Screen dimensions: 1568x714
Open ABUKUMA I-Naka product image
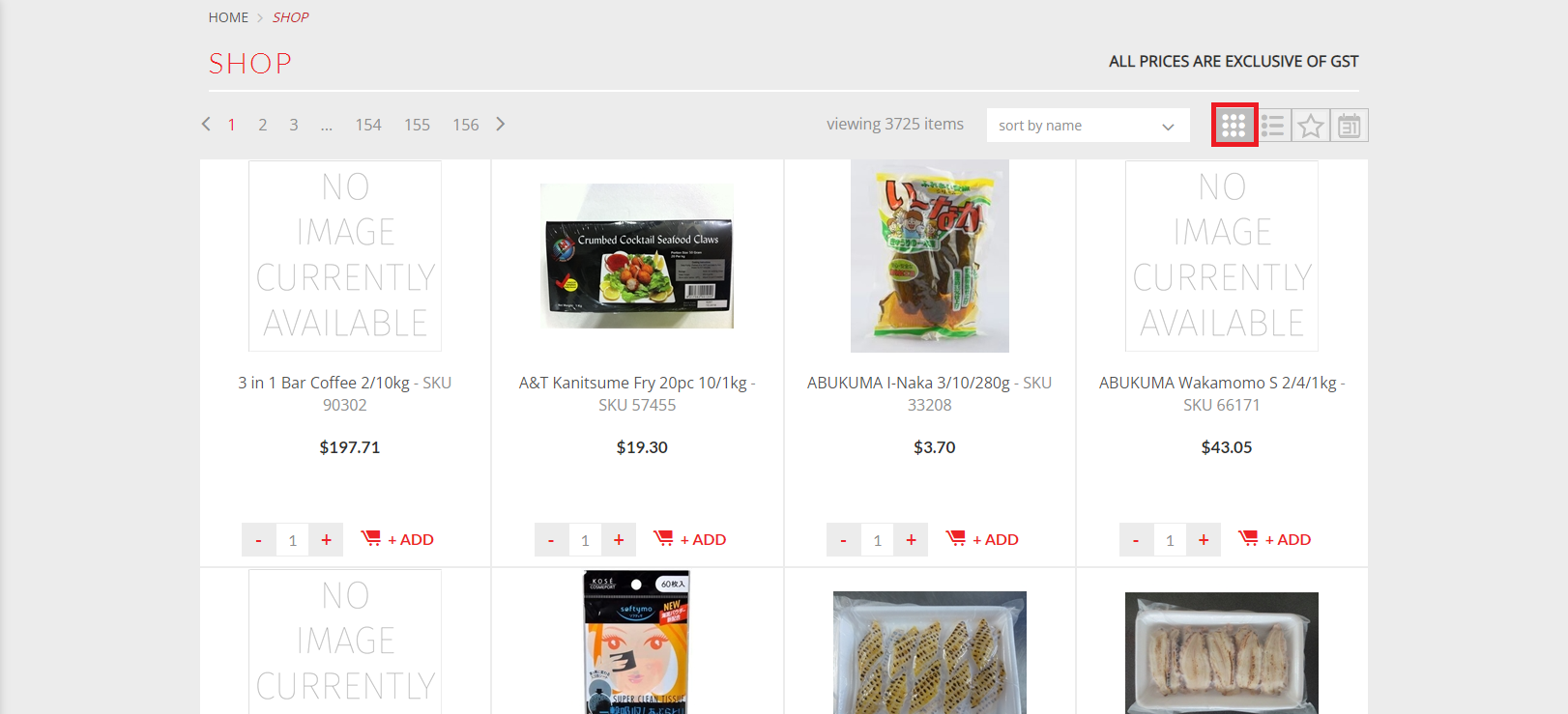(x=930, y=256)
